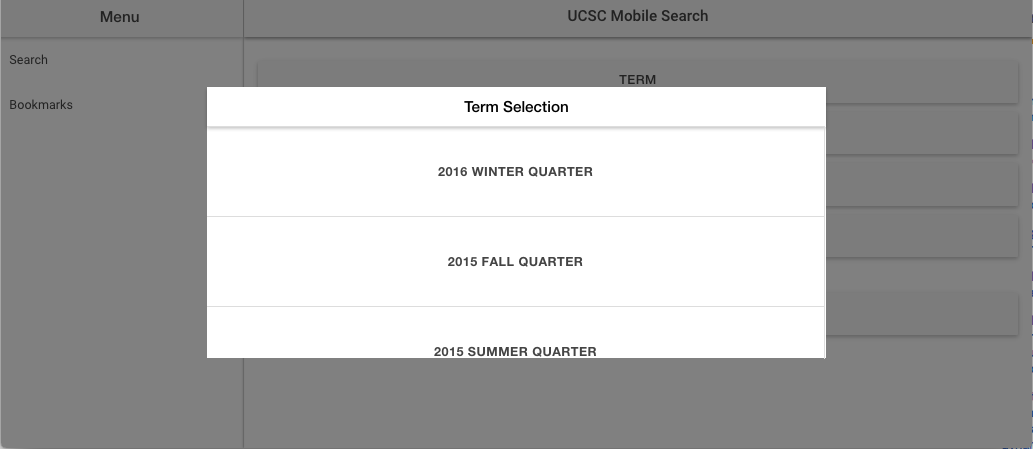Click the right edge of the term list
The height and width of the screenshot is (449, 1033).
coord(824,240)
